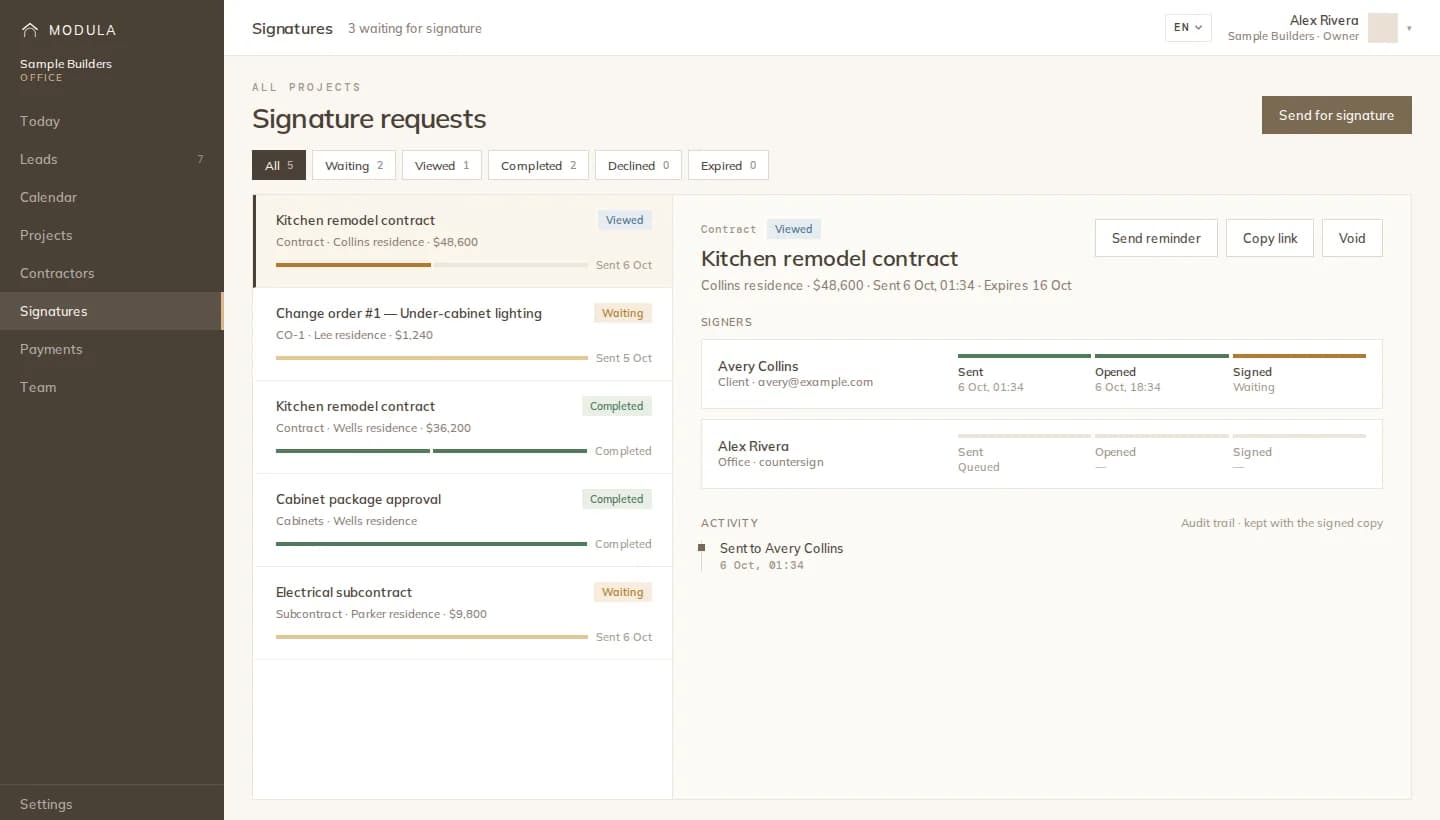Void the Kitchen remodel contract
This screenshot has width=1440, height=820.
click(1352, 238)
